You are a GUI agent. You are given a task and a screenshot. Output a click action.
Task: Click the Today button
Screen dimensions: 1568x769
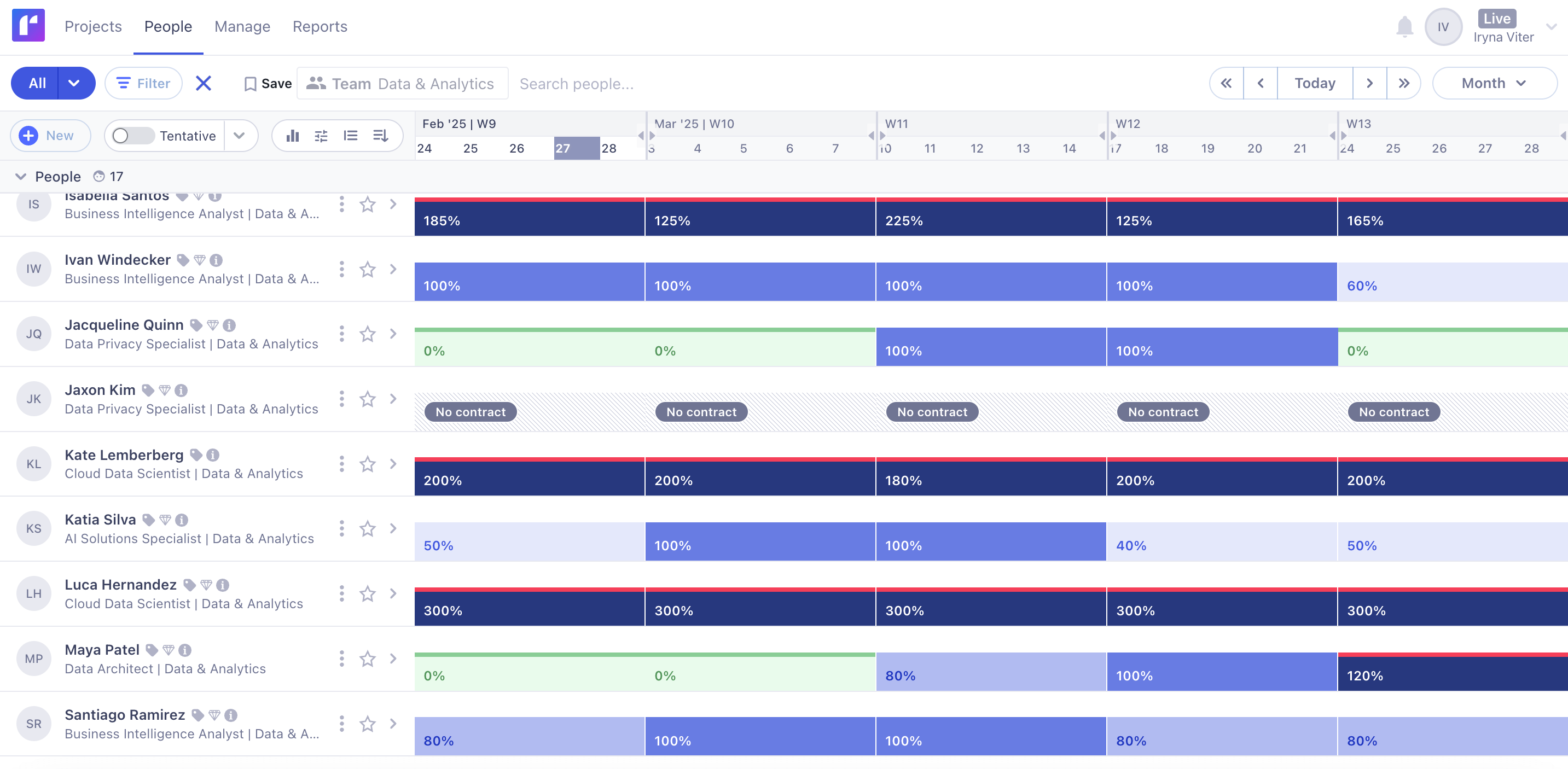point(1314,83)
